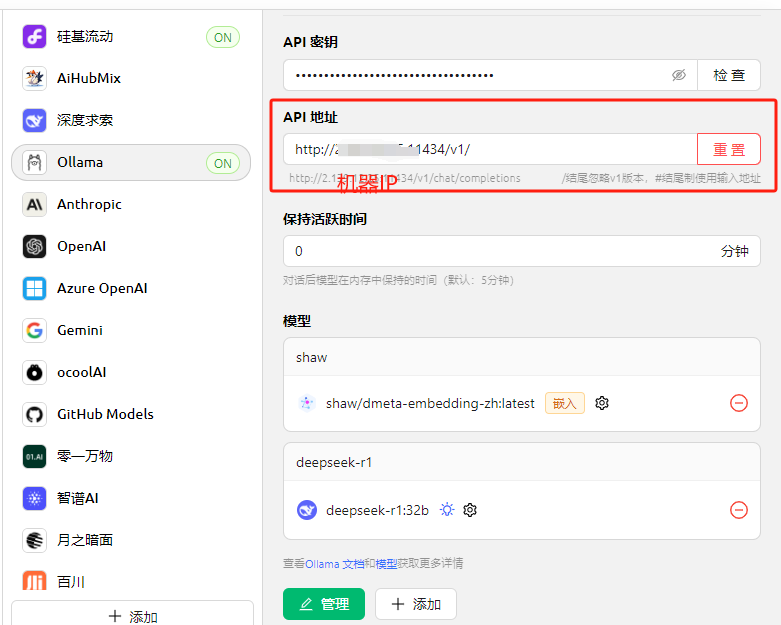Select 深度求索 provider in the sidebar
Image resolution: width=781 pixels, height=625 pixels.
click(x=131, y=121)
